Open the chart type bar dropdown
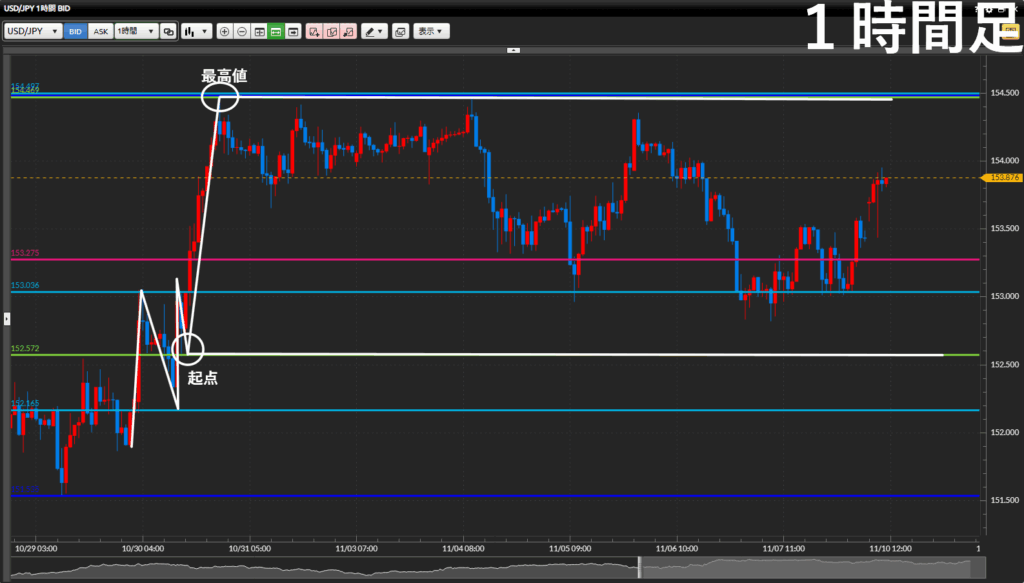Screen dimensions: 1024x583 click(x=195, y=31)
